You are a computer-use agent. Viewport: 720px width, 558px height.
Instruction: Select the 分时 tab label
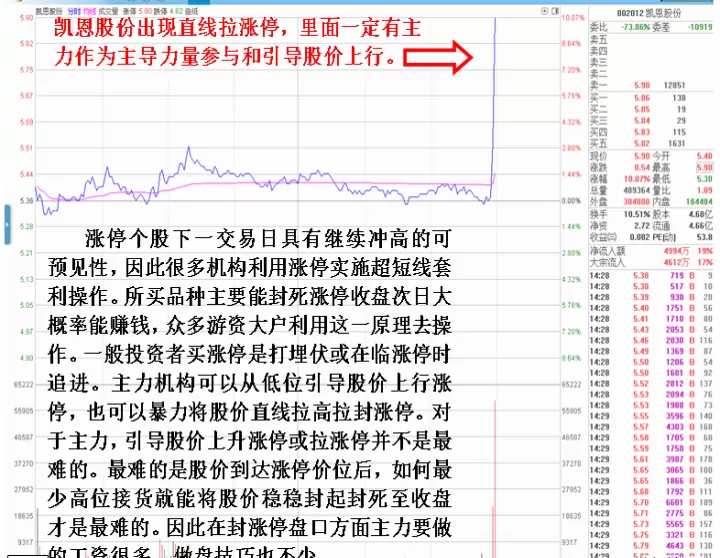pyautogui.click(x=73, y=11)
